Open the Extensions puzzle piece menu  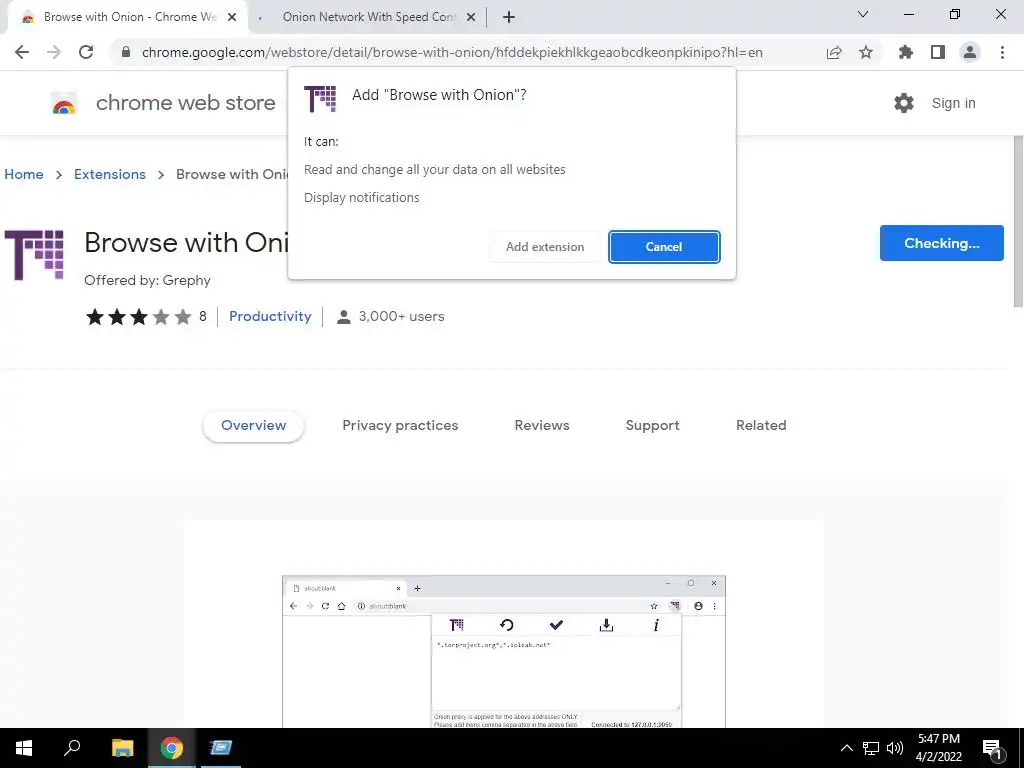coord(905,52)
